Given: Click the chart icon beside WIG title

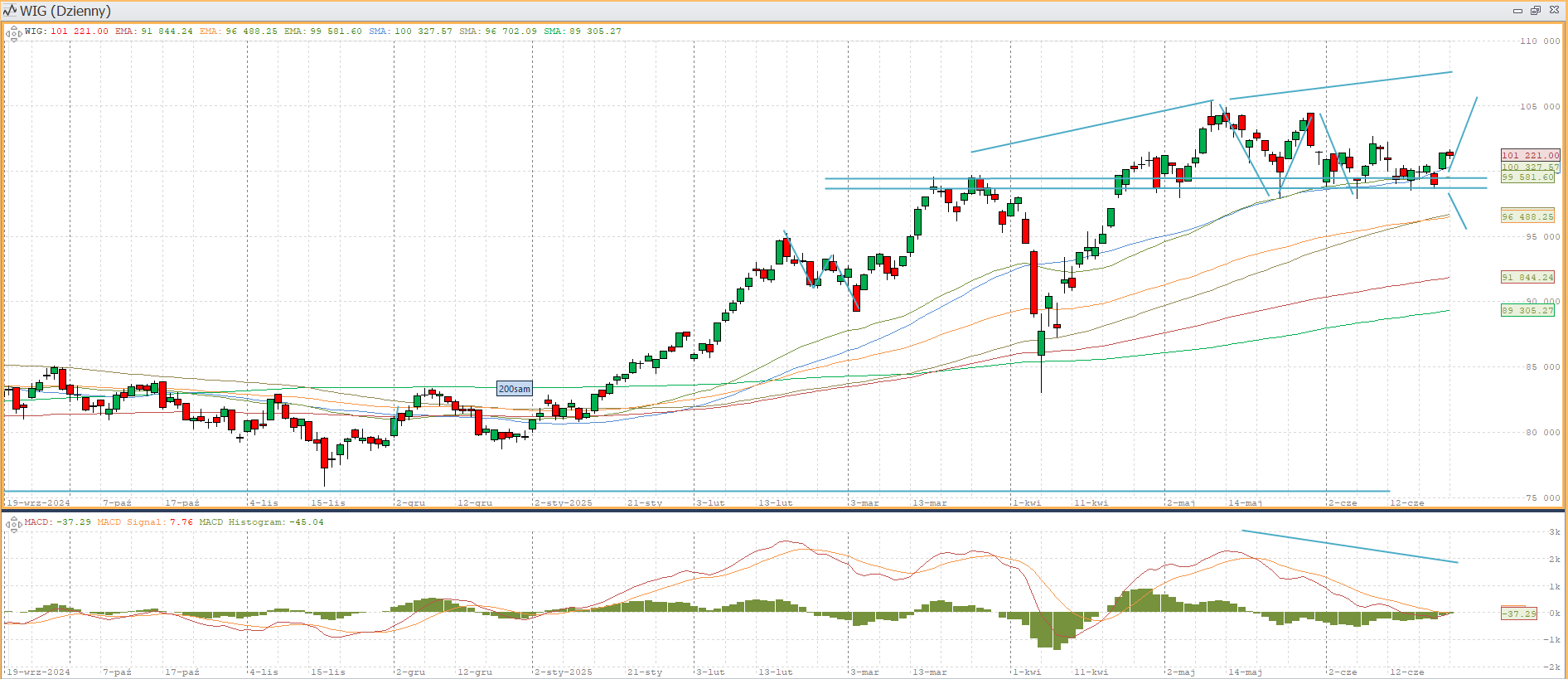Looking at the screenshot, I should click(10, 11).
